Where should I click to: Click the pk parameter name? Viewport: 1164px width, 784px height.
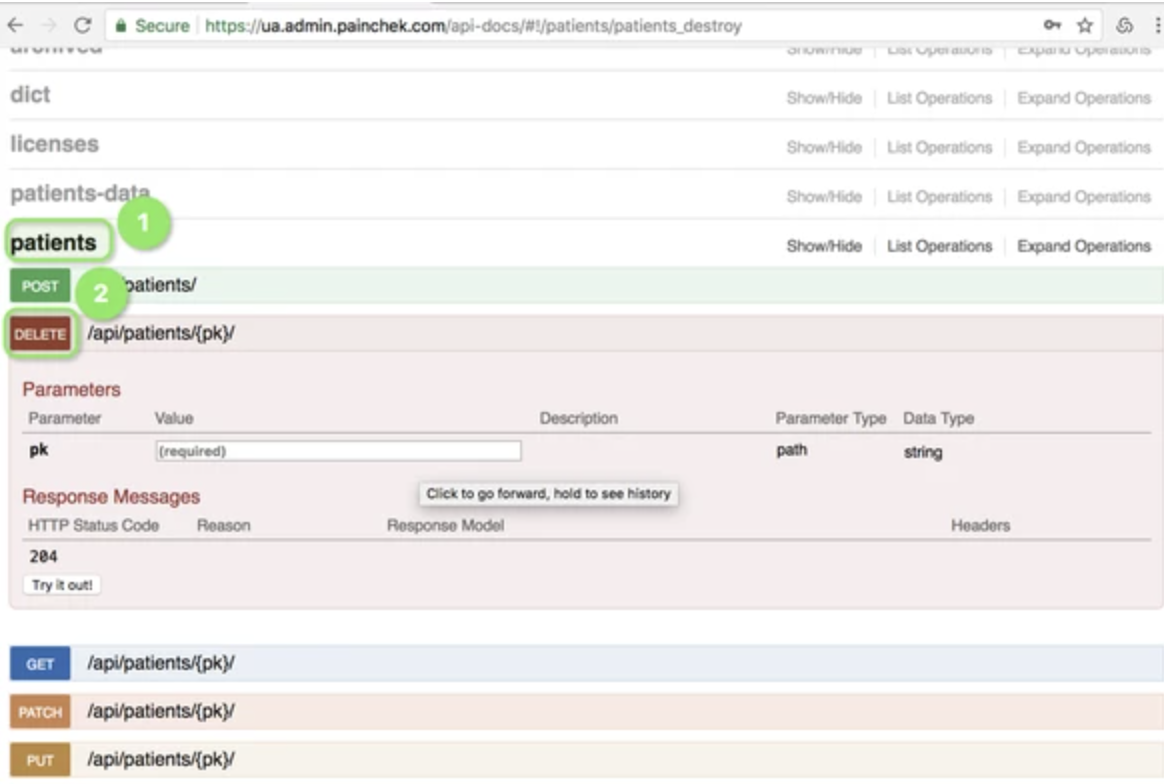(39, 449)
